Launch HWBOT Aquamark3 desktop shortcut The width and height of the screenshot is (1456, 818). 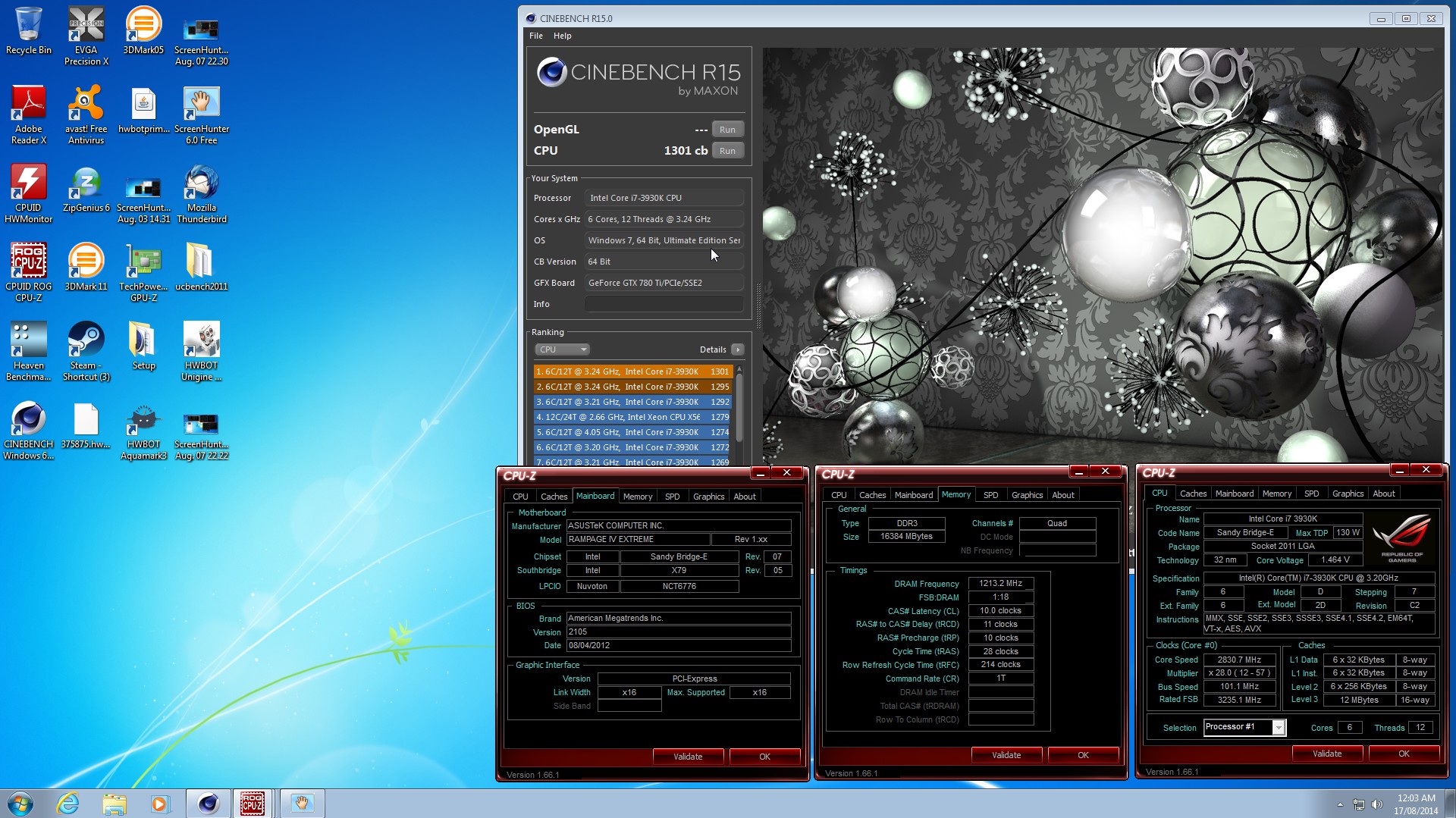143,430
